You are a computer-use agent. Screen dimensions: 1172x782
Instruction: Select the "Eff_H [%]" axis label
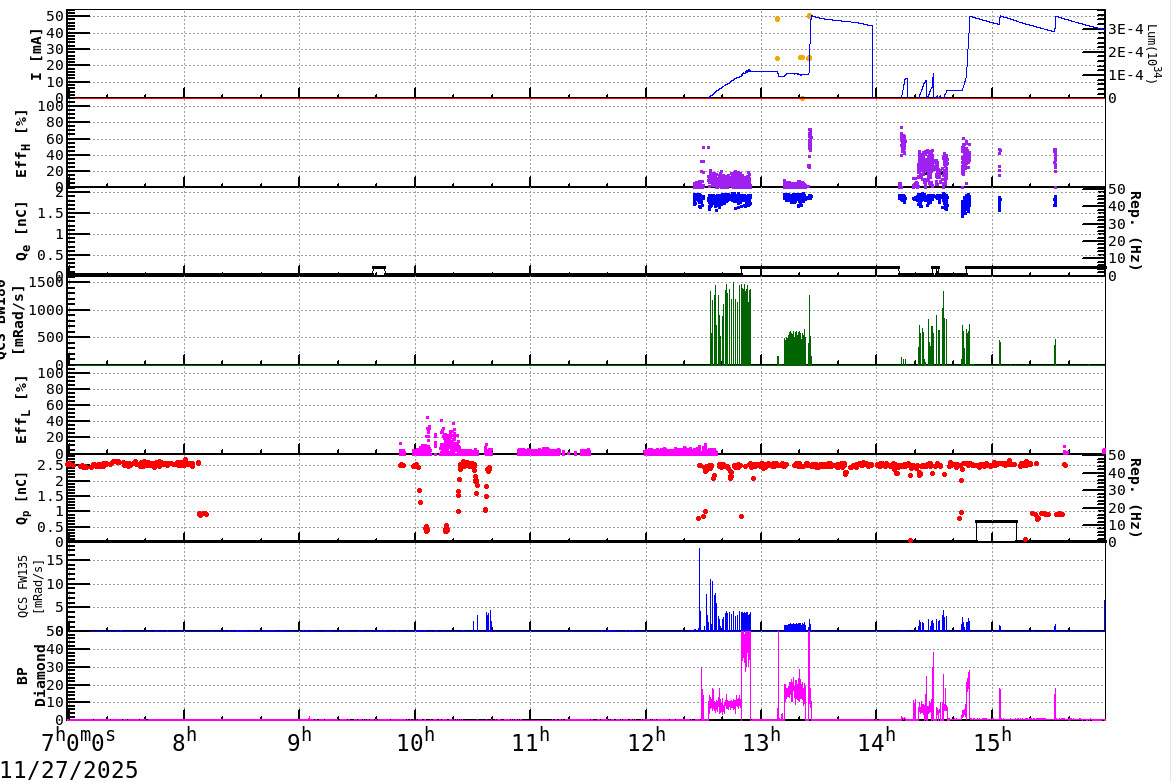coord(21,144)
